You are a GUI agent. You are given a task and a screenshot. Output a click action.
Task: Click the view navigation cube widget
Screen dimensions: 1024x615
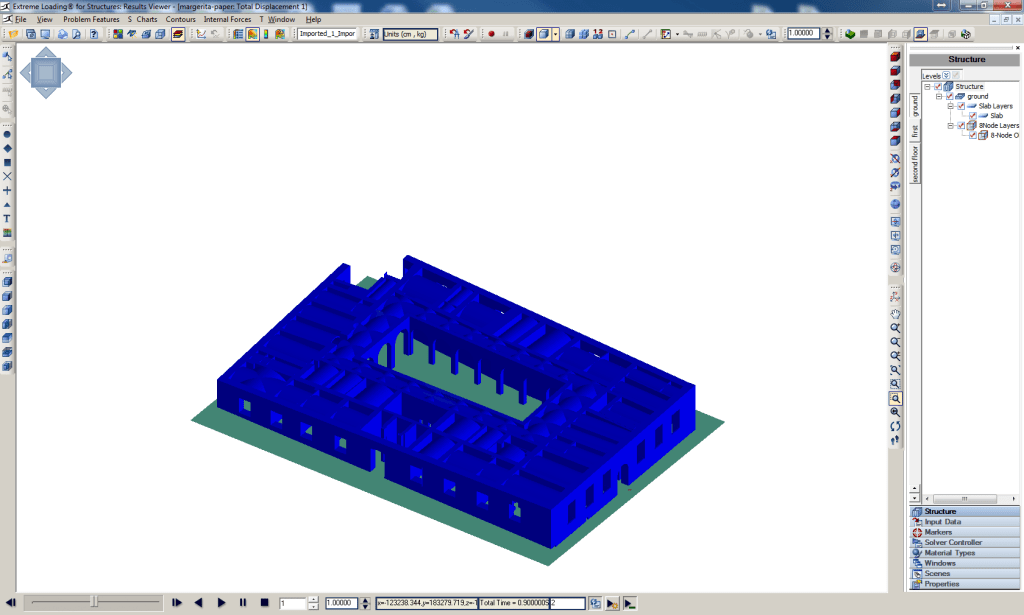pos(46,72)
